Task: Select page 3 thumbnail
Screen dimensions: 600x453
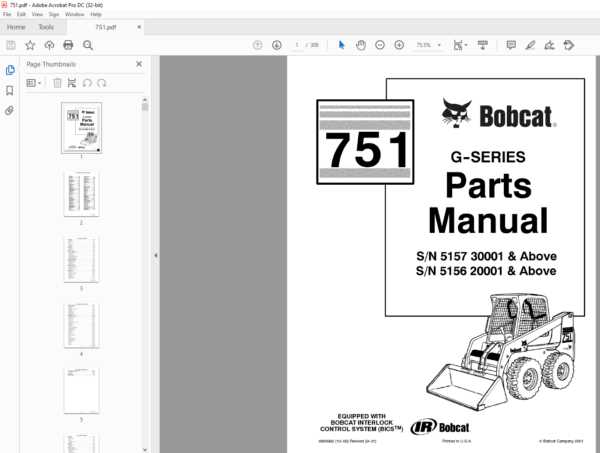Action: click(82, 259)
